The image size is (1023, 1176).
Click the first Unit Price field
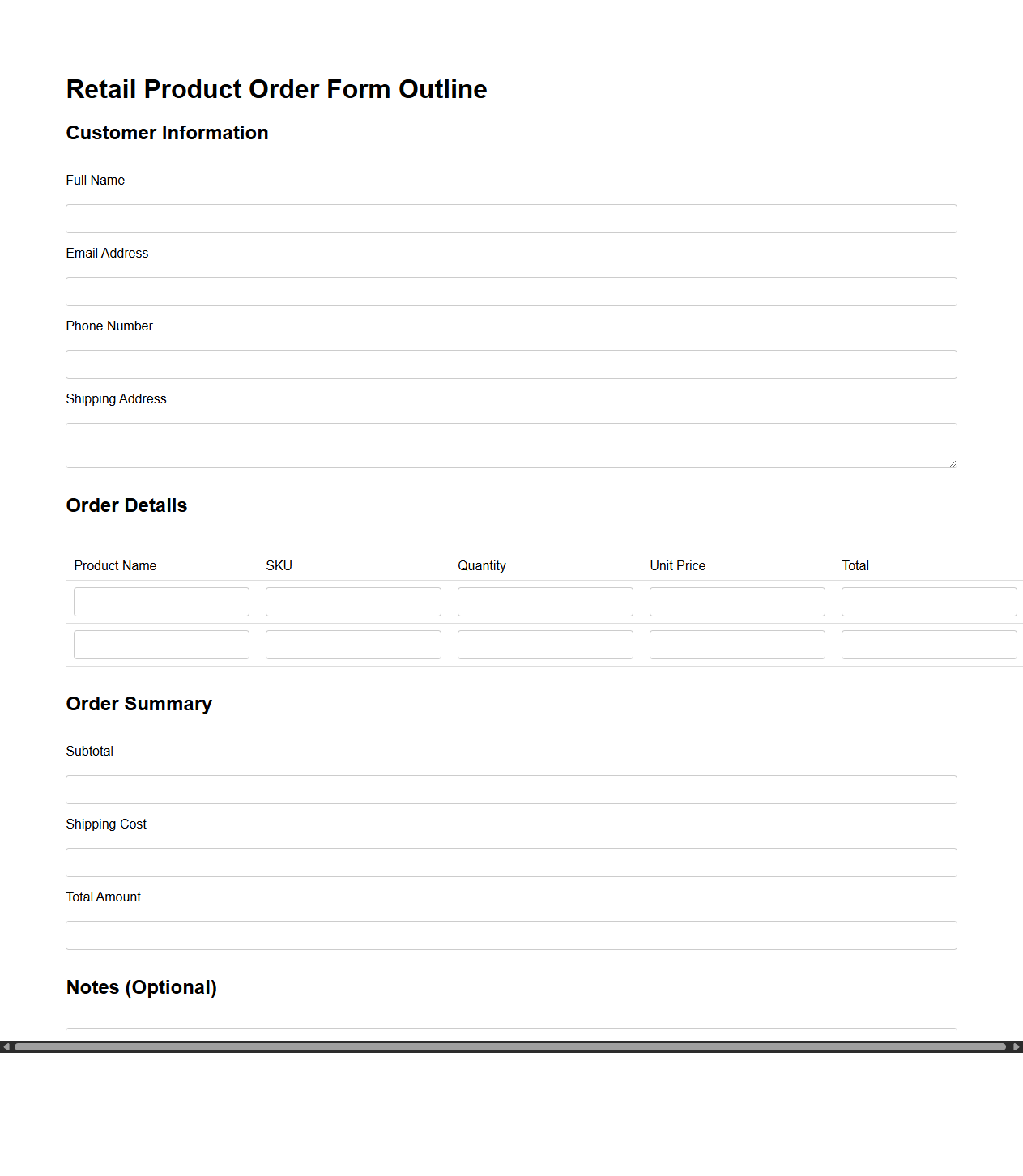736,601
